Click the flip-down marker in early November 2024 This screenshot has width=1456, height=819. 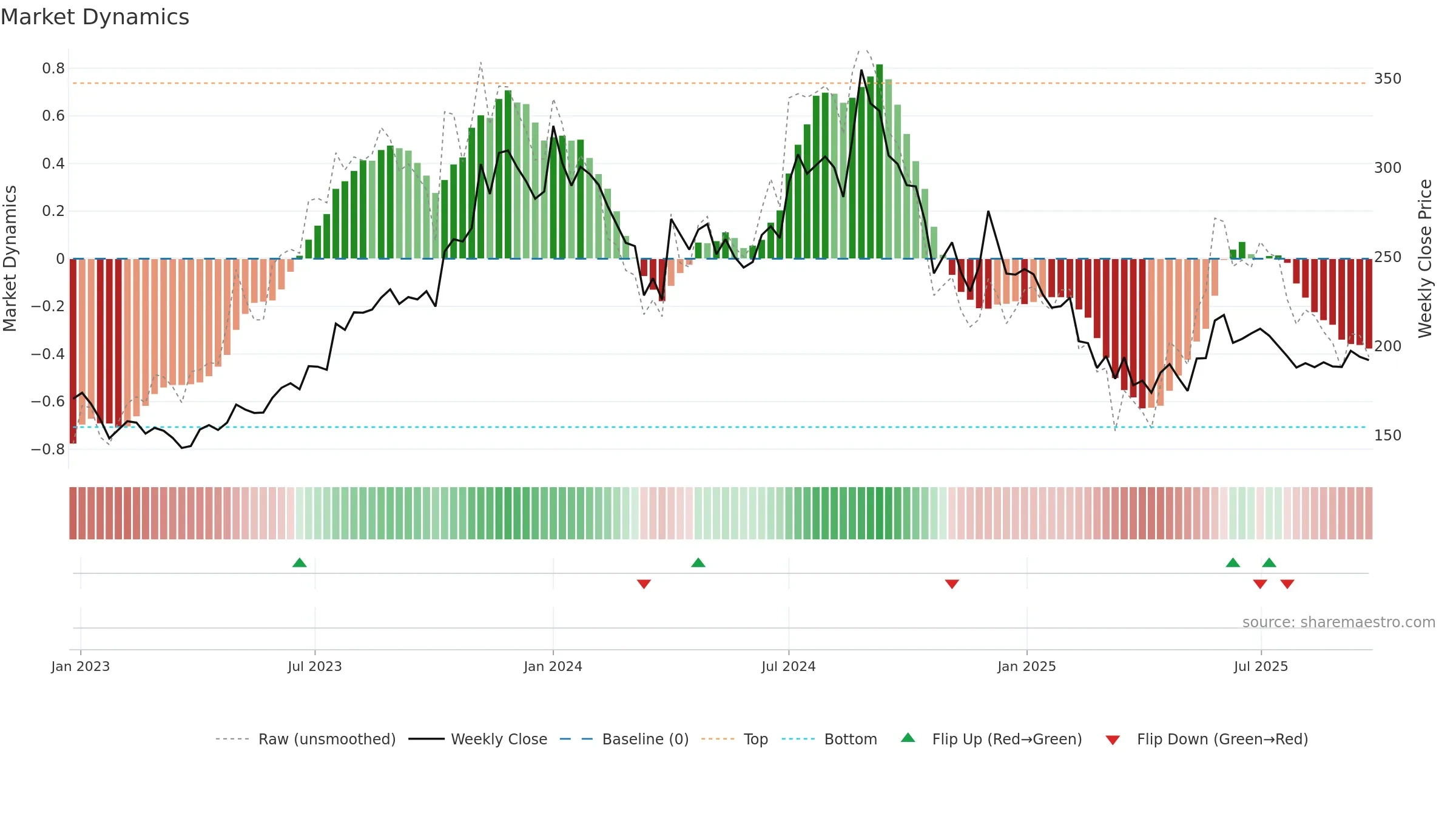click(952, 584)
